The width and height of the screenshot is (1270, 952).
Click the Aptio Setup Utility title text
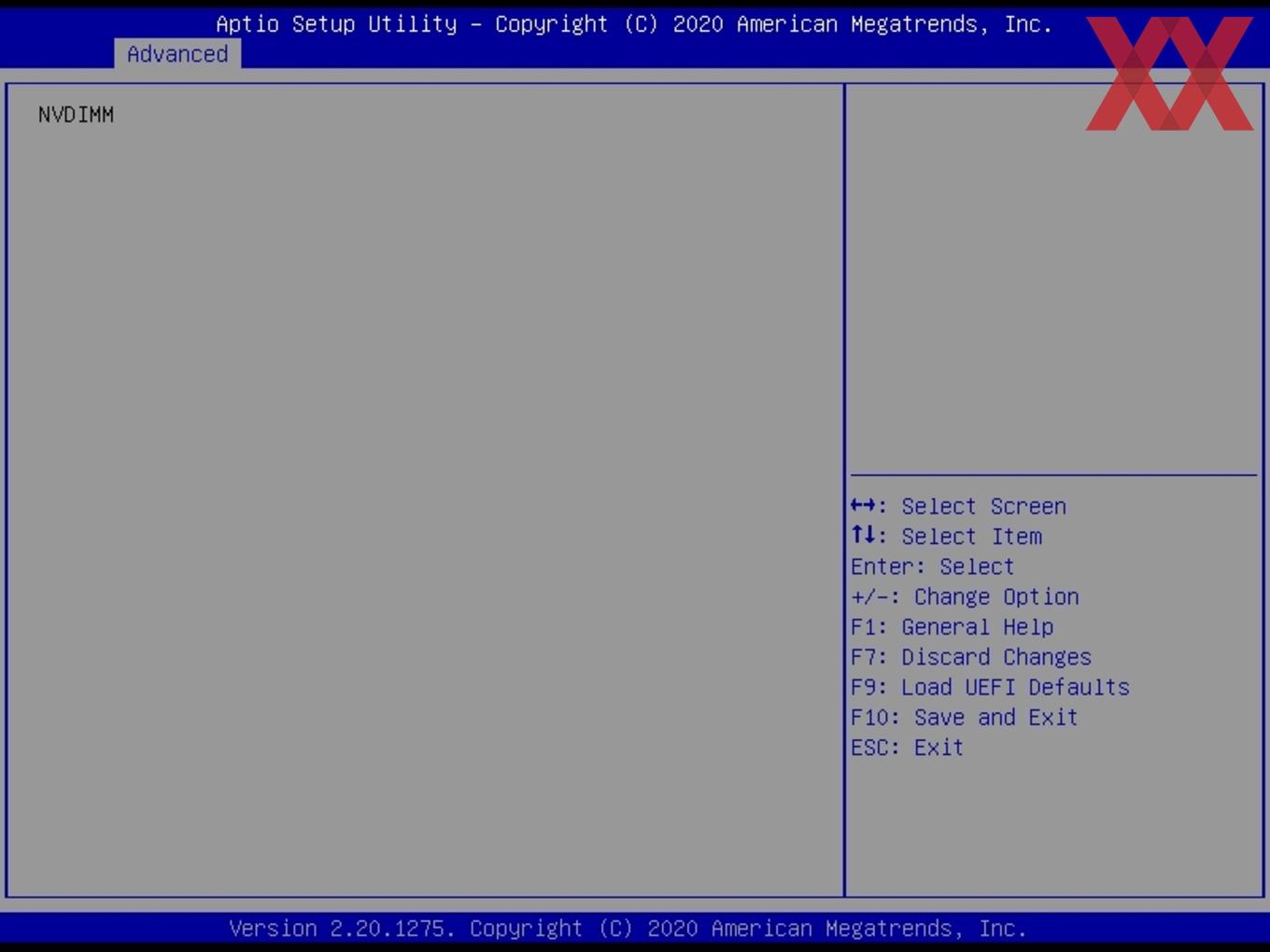[634, 24]
